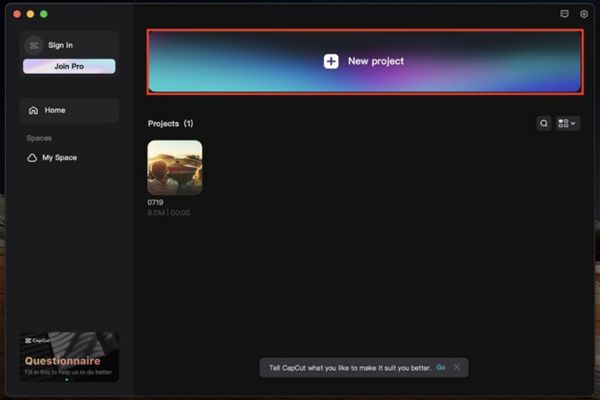The width and height of the screenshot is (600, 400).
Task: Open the settings gear icon
Action: point(584,14)
